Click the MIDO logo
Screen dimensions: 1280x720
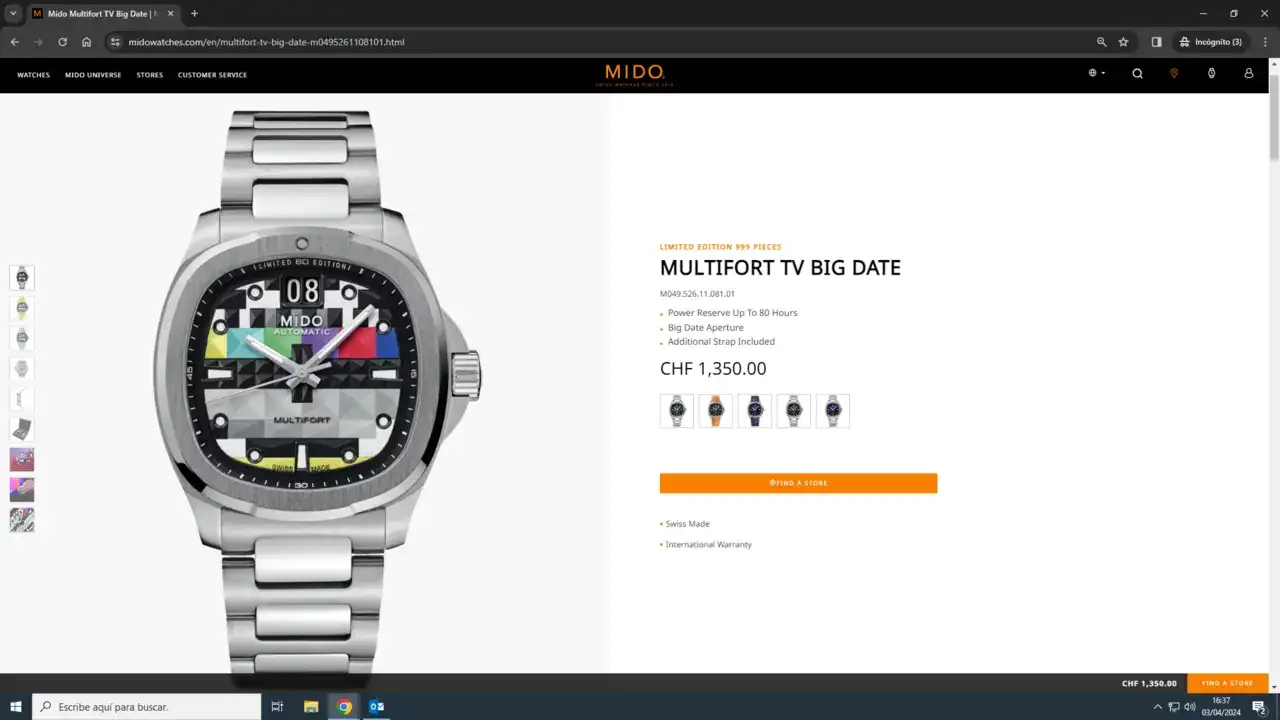click(635, 74)
